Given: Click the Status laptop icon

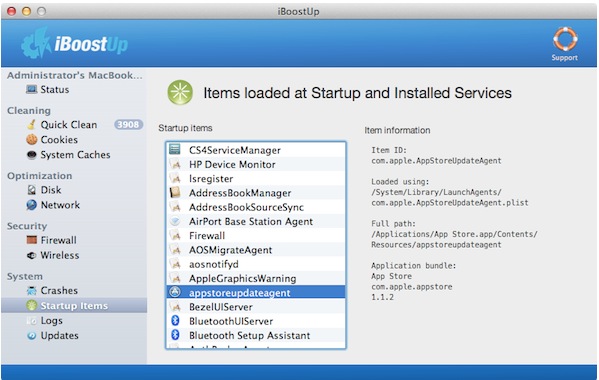Looking at the screenshot, I should click(x=31, y=89).
